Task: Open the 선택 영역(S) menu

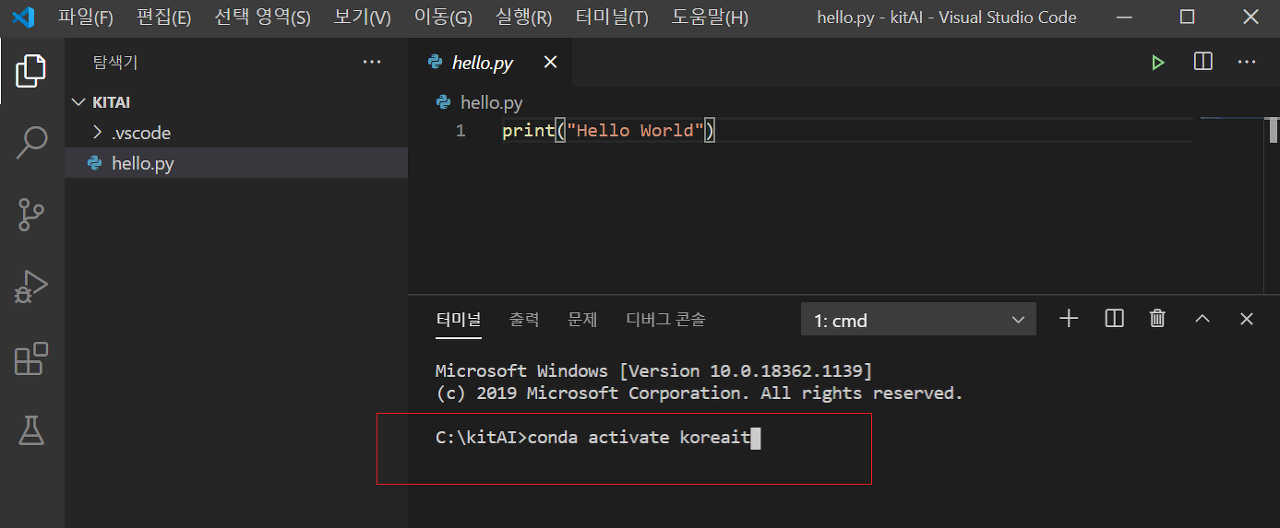Action: [x=262, y=17]
